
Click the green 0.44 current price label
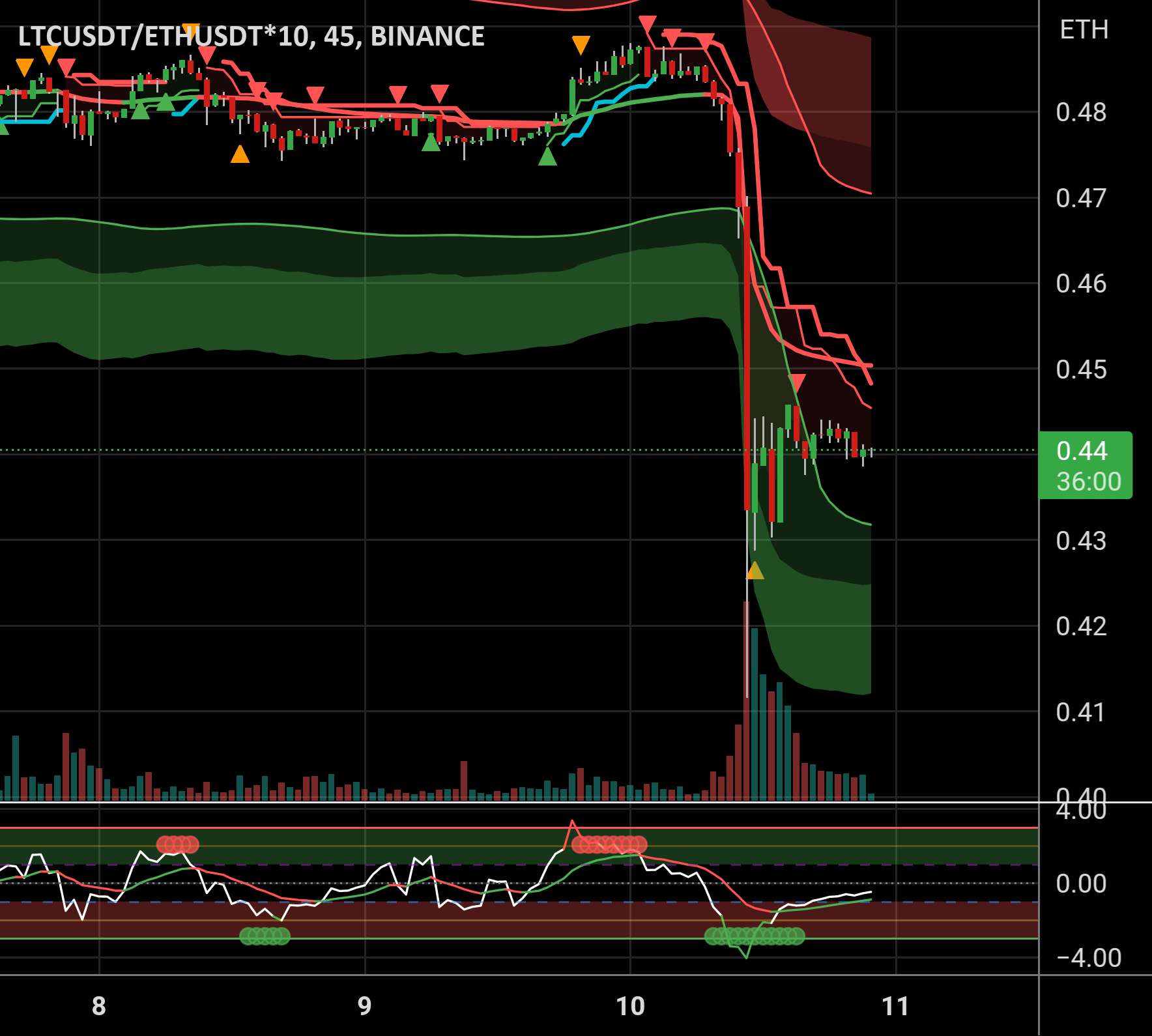coord(1085,465)
